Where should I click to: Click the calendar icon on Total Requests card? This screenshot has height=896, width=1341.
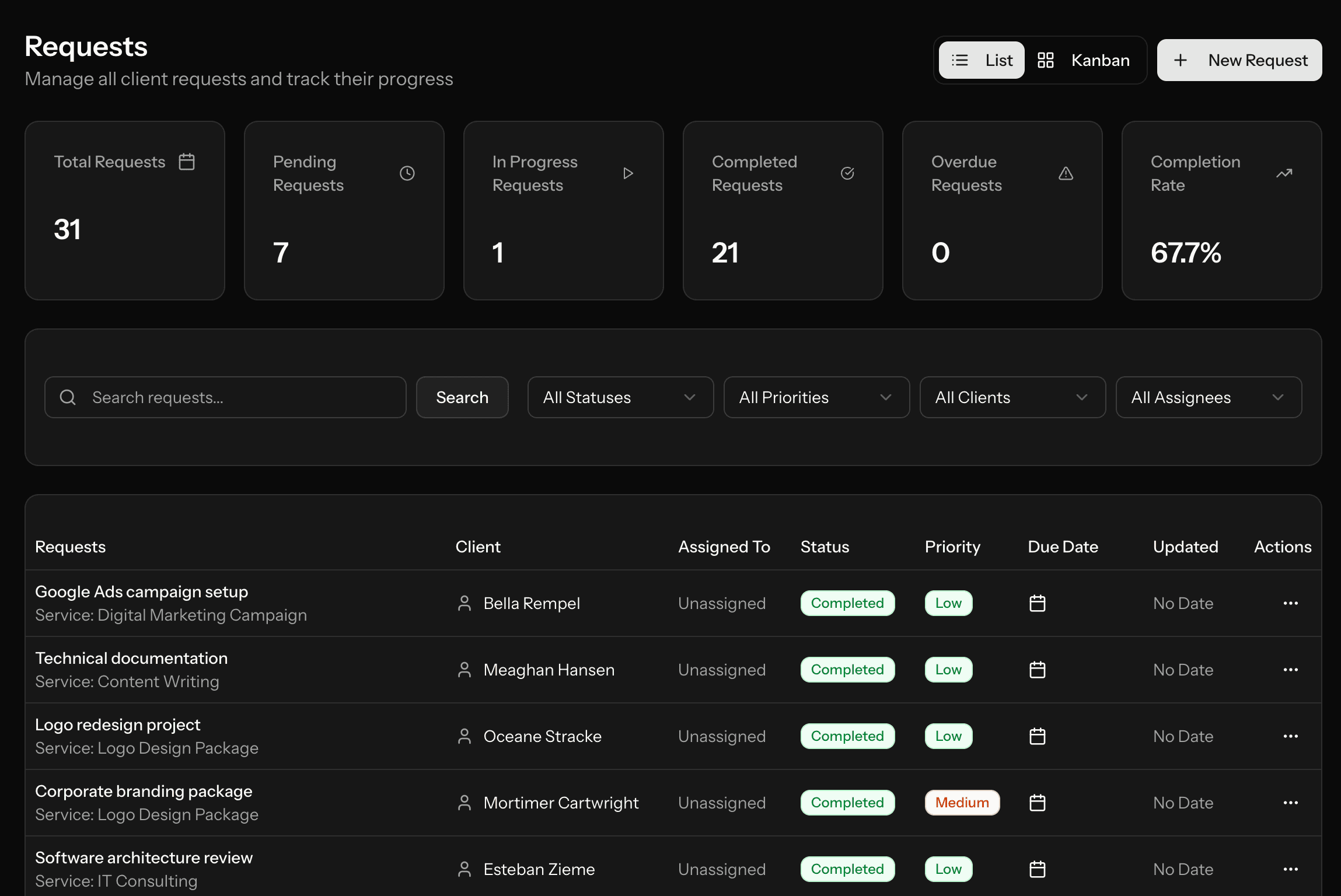186,162
